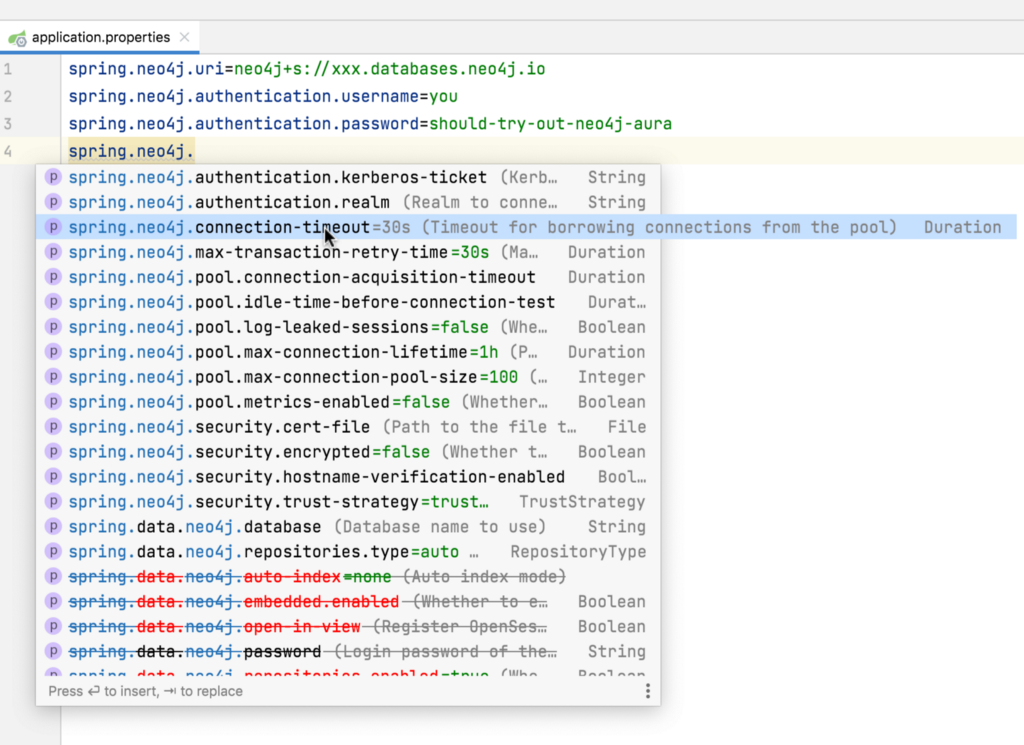Click after 'spring.neo4j.' on line 4
1024x745 pixels.
point(195,151)
